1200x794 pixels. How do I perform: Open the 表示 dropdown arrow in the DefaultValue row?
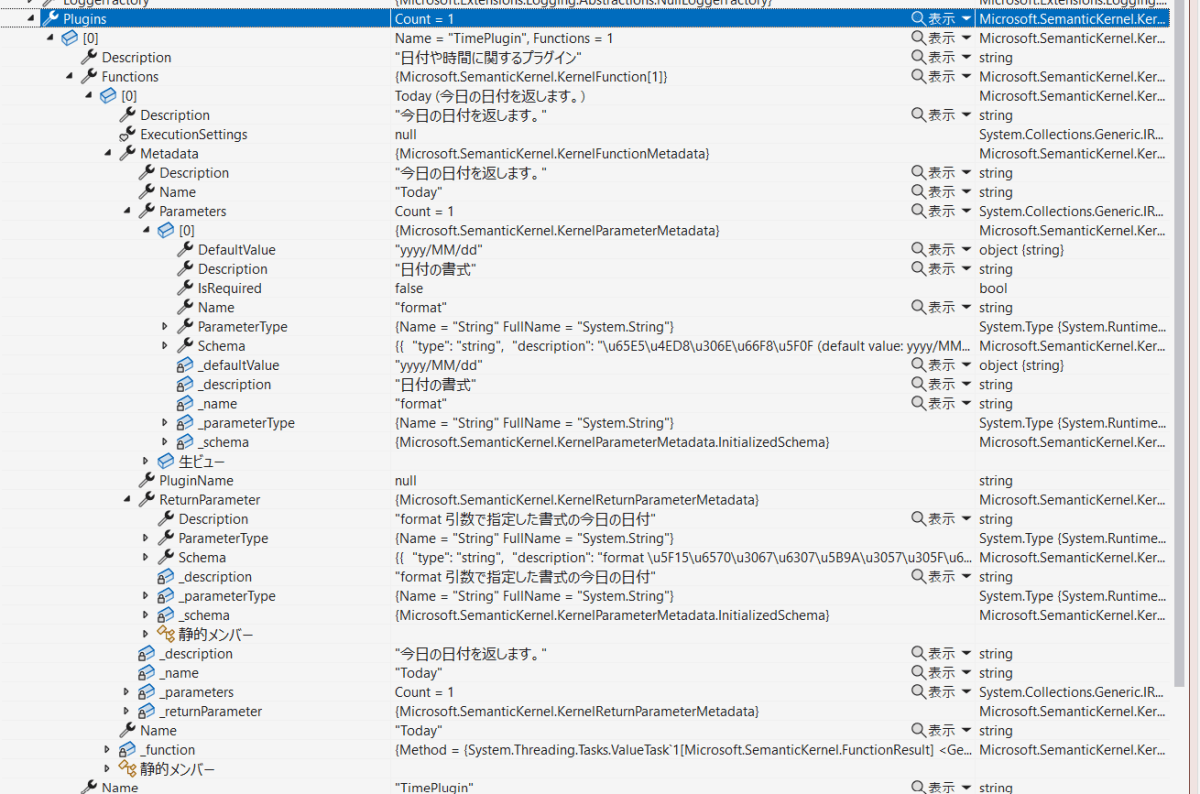965,250
